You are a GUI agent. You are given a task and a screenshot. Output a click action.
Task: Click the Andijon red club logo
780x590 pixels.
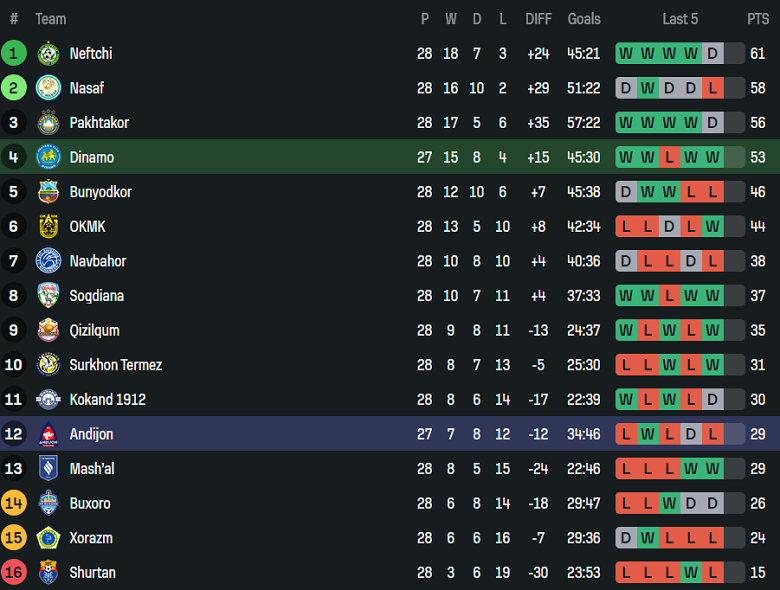tap(48, 434)
